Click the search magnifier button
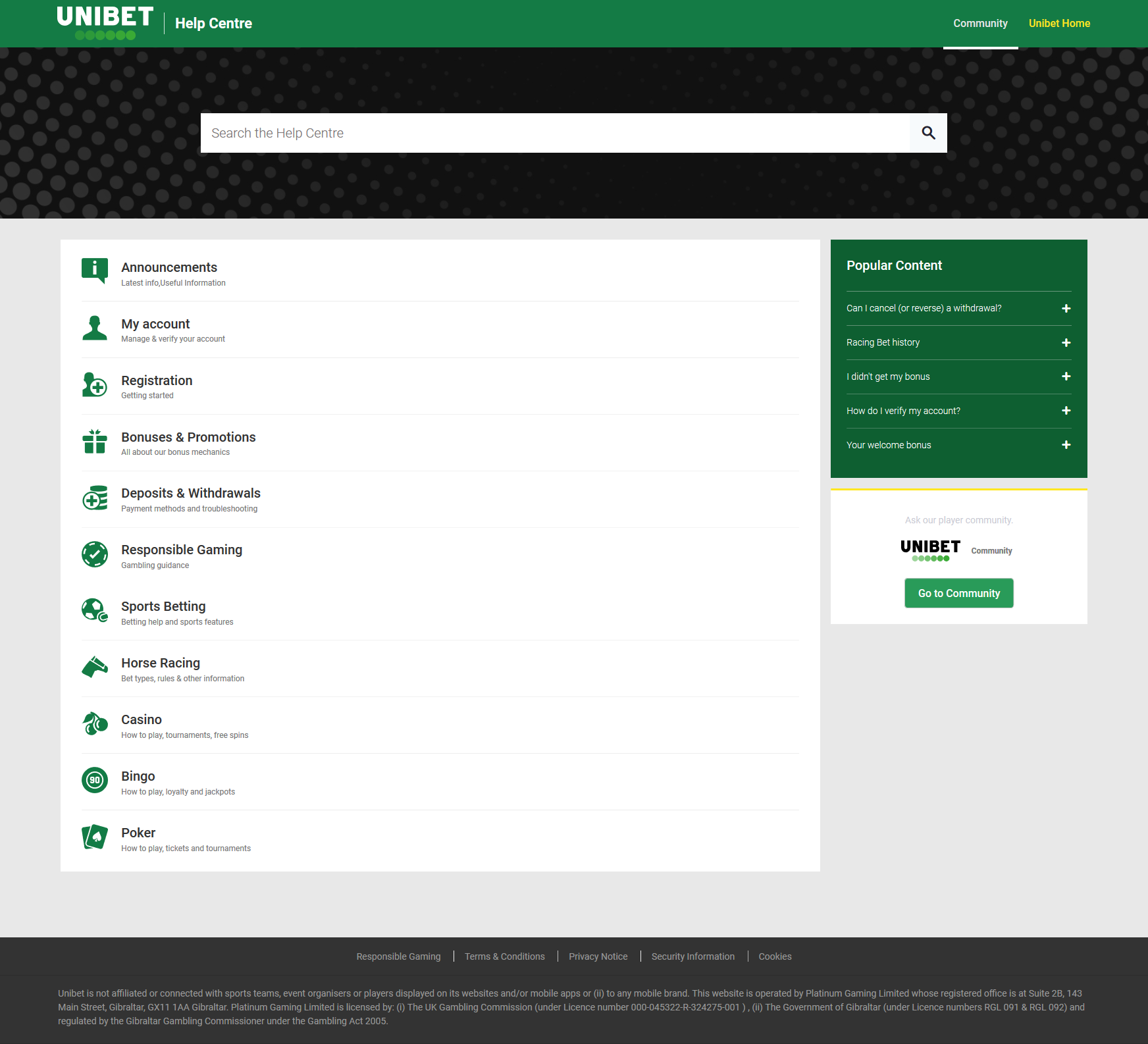Viewport: 1148px width, 1044px height. 928,133
